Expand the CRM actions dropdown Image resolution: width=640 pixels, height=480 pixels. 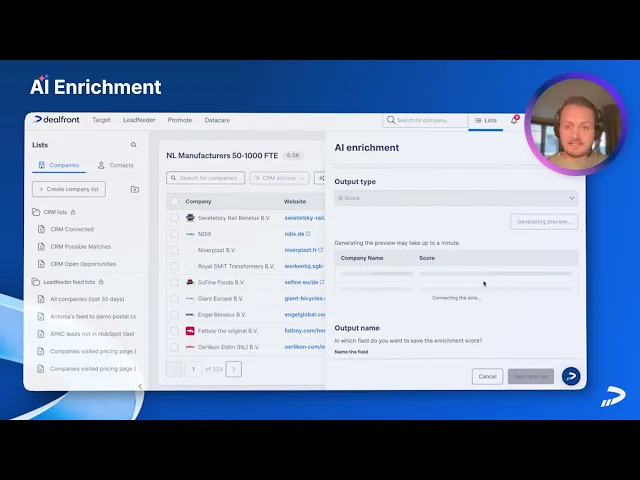279,178
